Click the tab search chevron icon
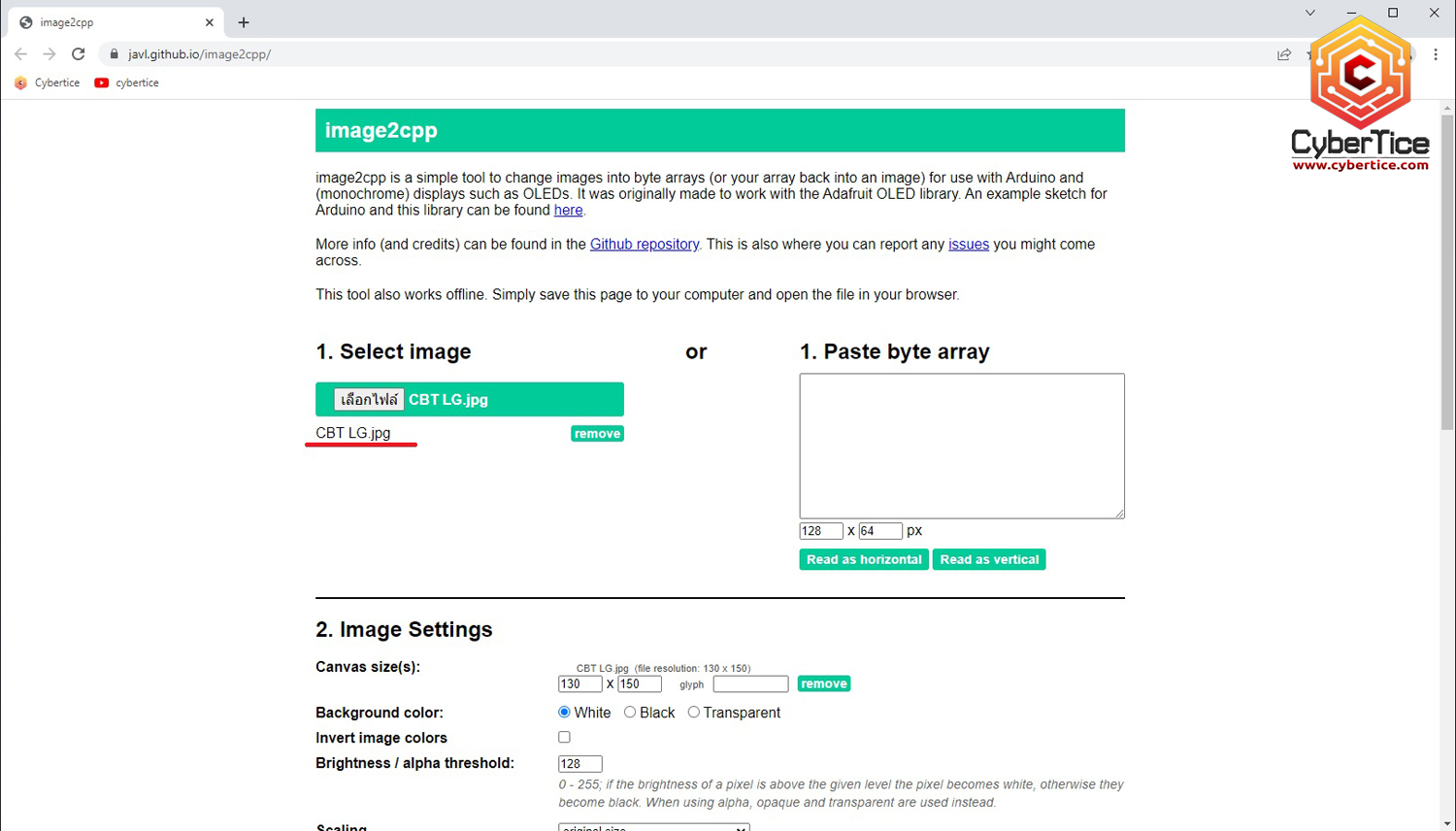 [x=1309, y=13]
